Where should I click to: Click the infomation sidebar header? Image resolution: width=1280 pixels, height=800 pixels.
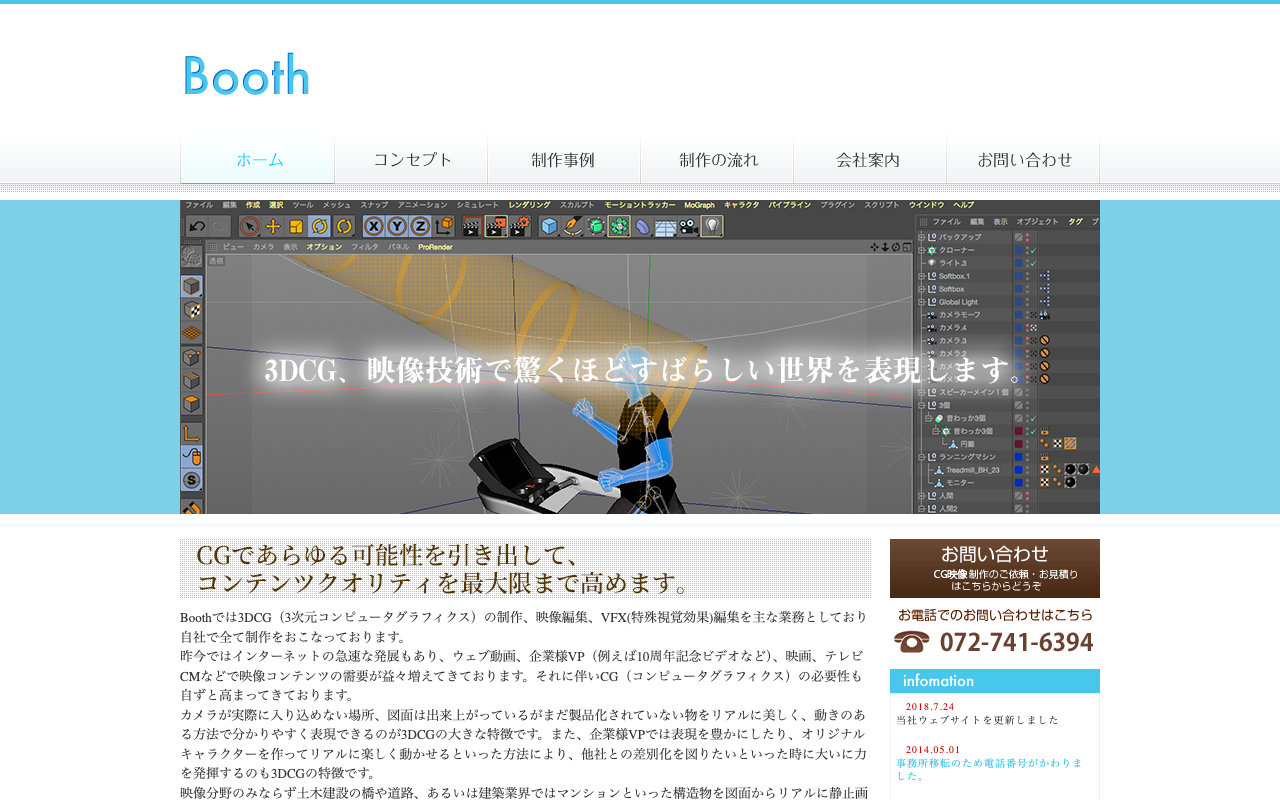pos(995,681)
